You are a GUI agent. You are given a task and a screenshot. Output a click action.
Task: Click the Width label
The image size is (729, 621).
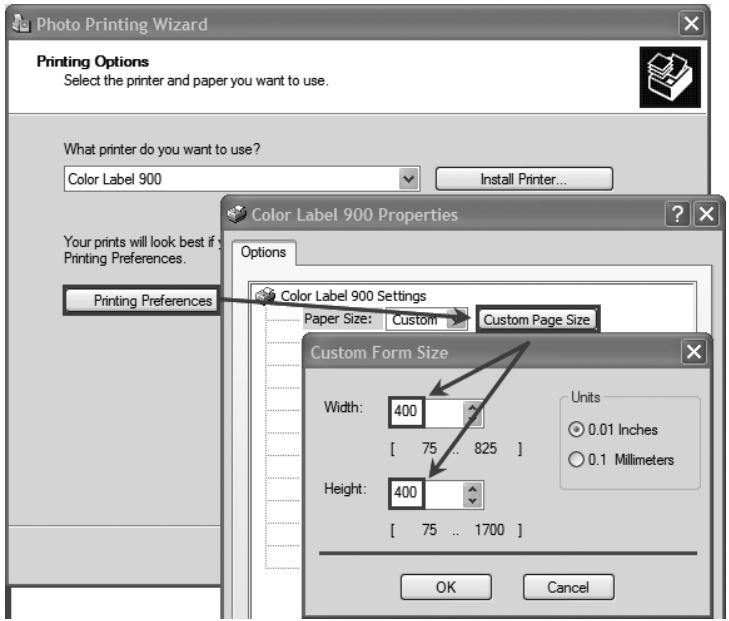pyautogui.click(x=343, y=407)
